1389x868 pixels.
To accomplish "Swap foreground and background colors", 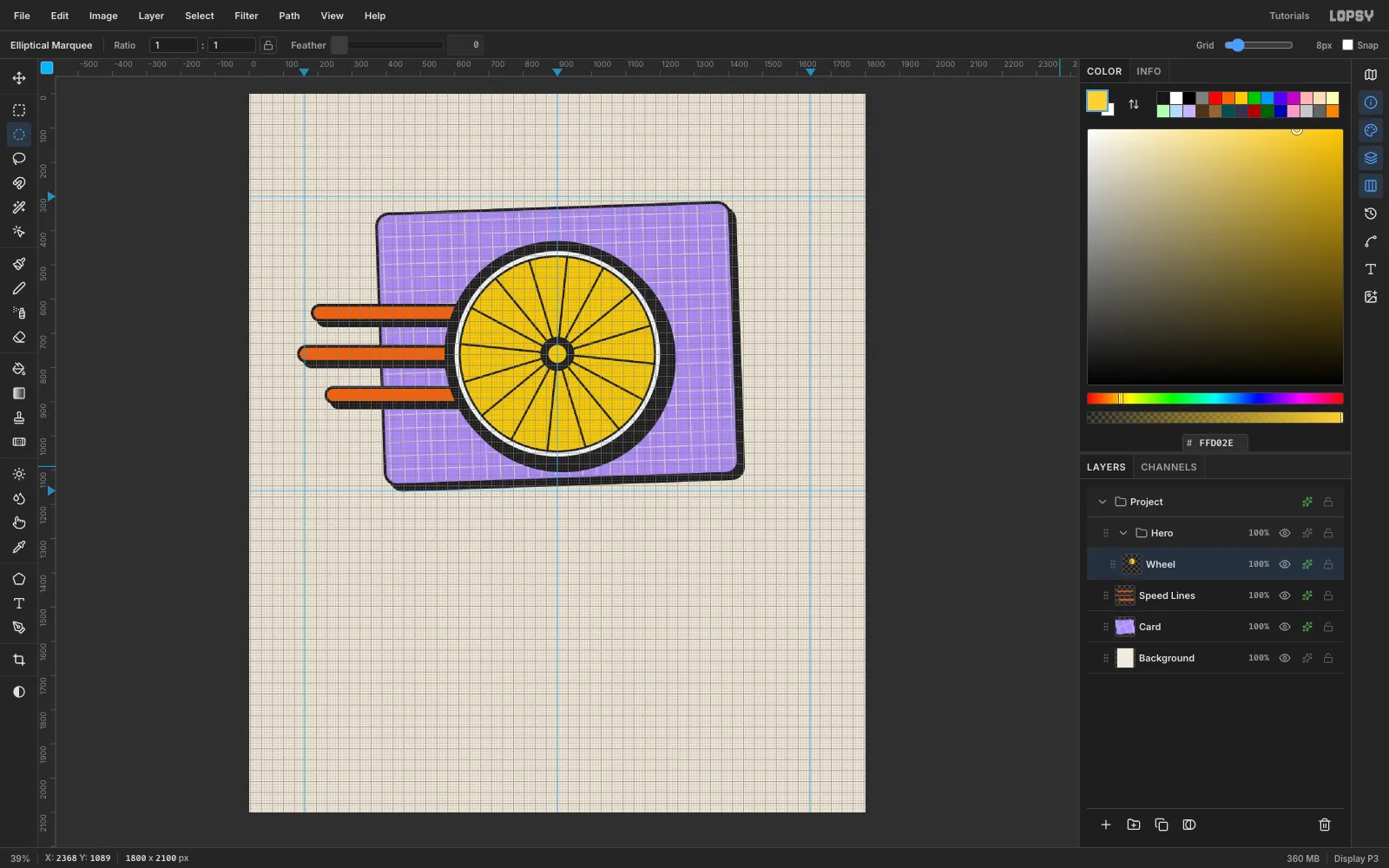I will [x=1134, y=104].
